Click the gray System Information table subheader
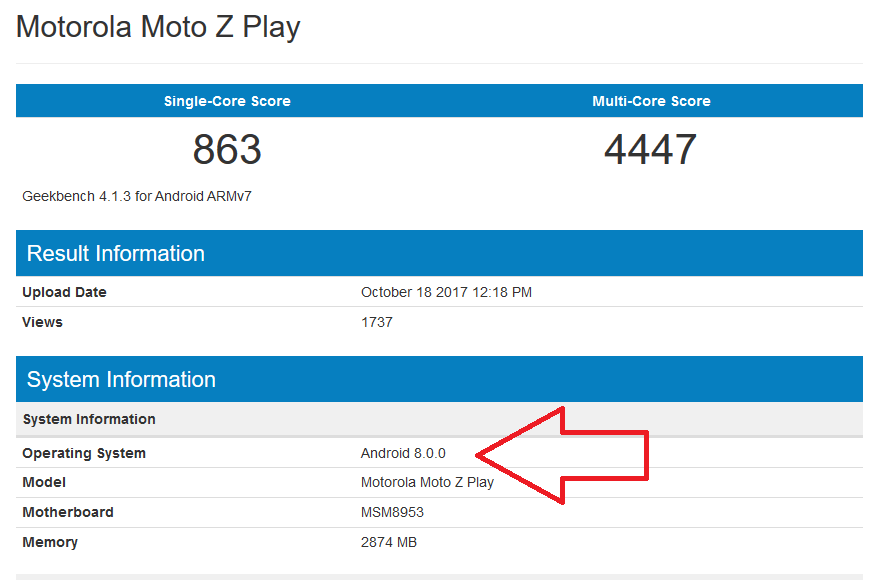 pyautogui.click(x=439, y=419)
